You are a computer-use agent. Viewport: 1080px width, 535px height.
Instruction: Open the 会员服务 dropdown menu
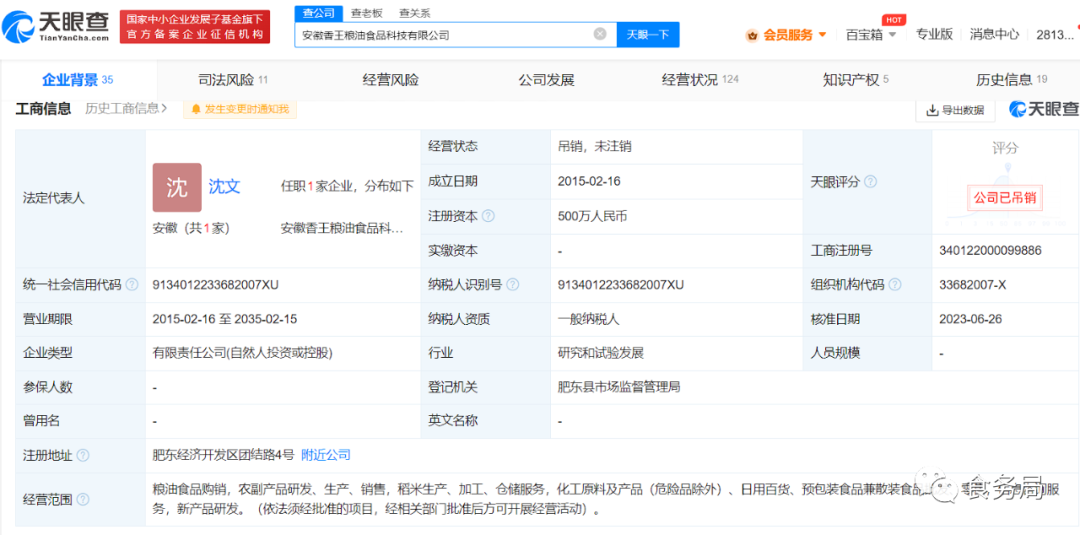click(794, 34)
